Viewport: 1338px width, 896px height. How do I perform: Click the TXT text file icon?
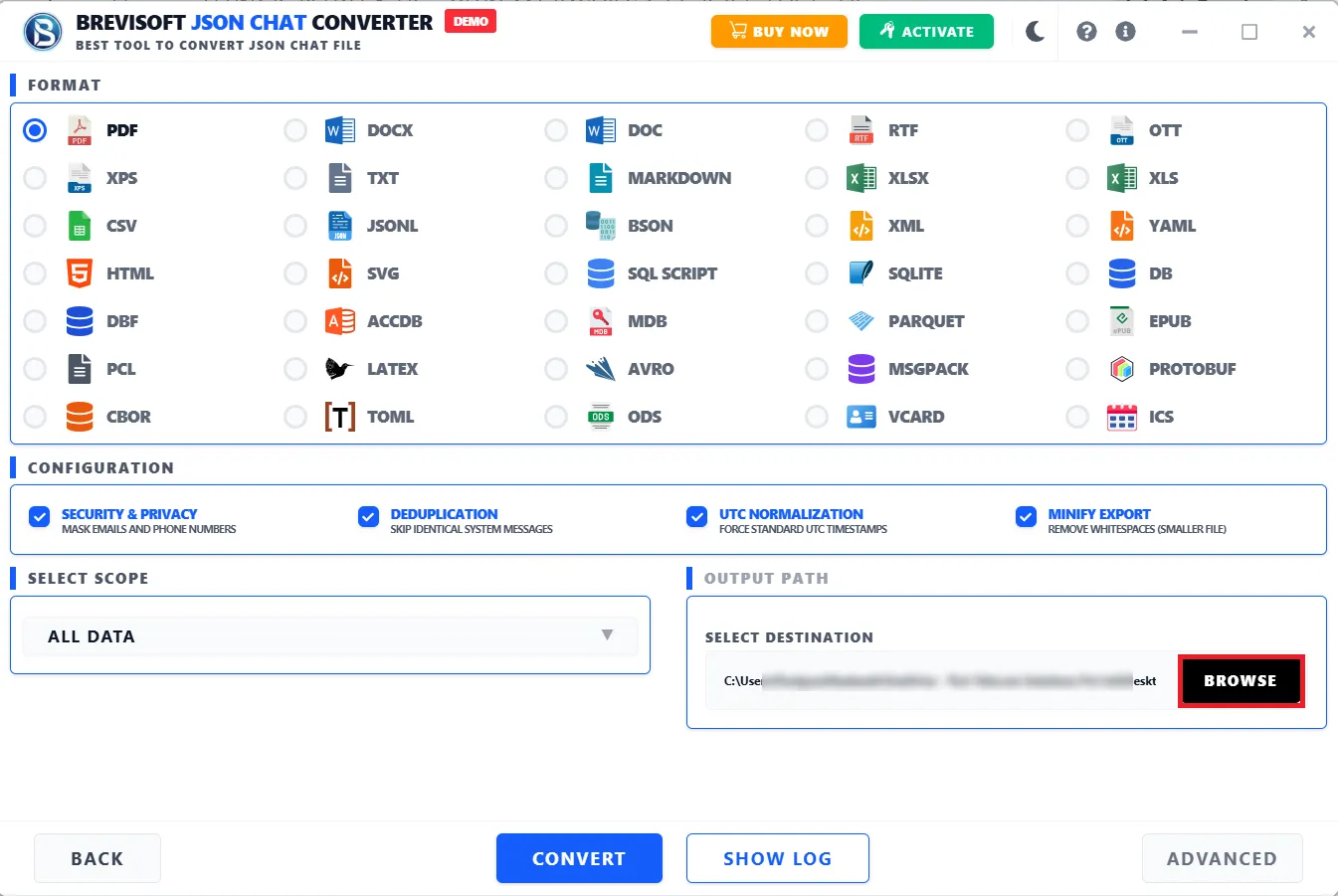click(340, 178)
